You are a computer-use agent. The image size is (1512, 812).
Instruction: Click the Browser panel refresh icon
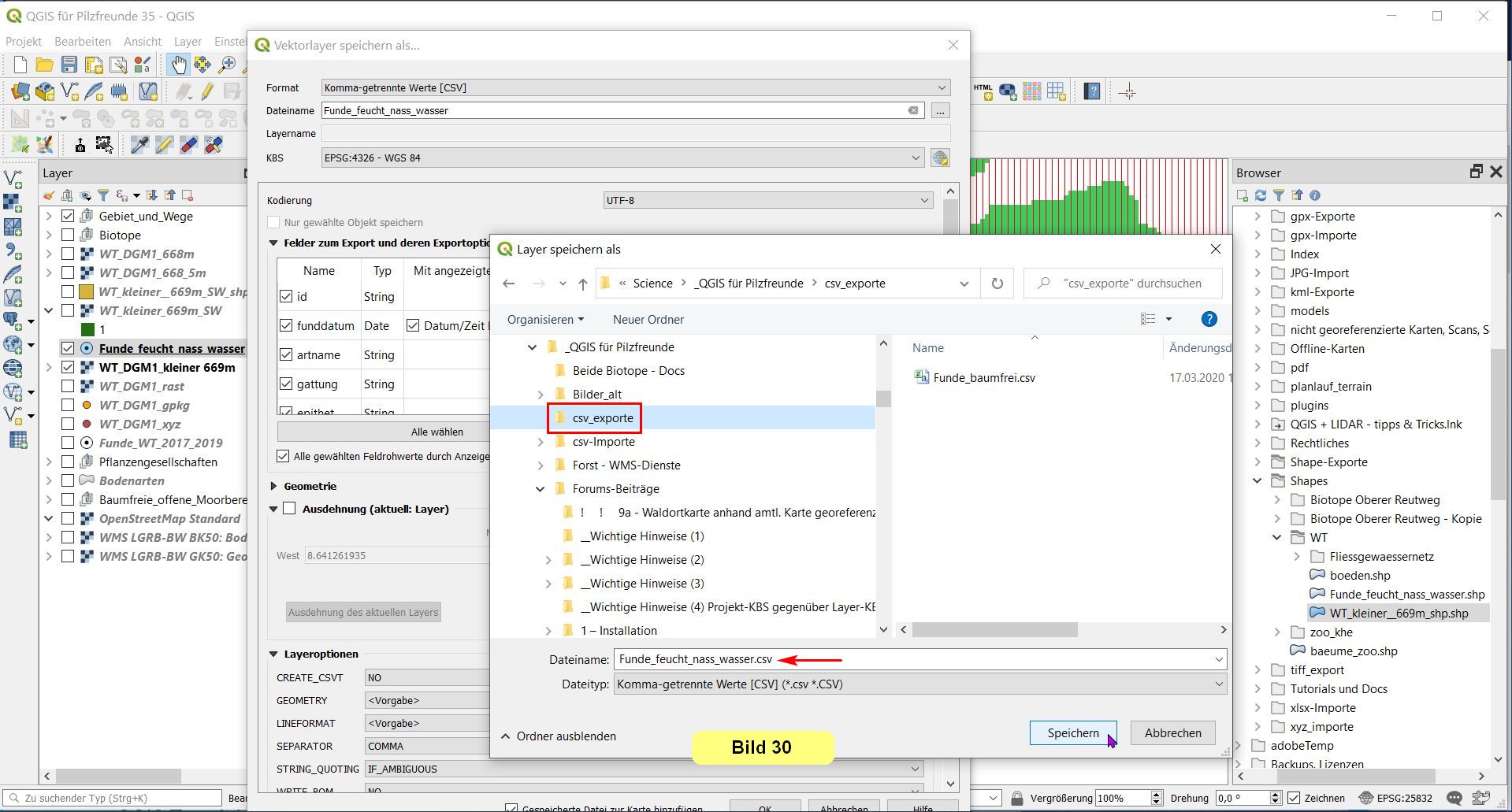coord(1261,195)
